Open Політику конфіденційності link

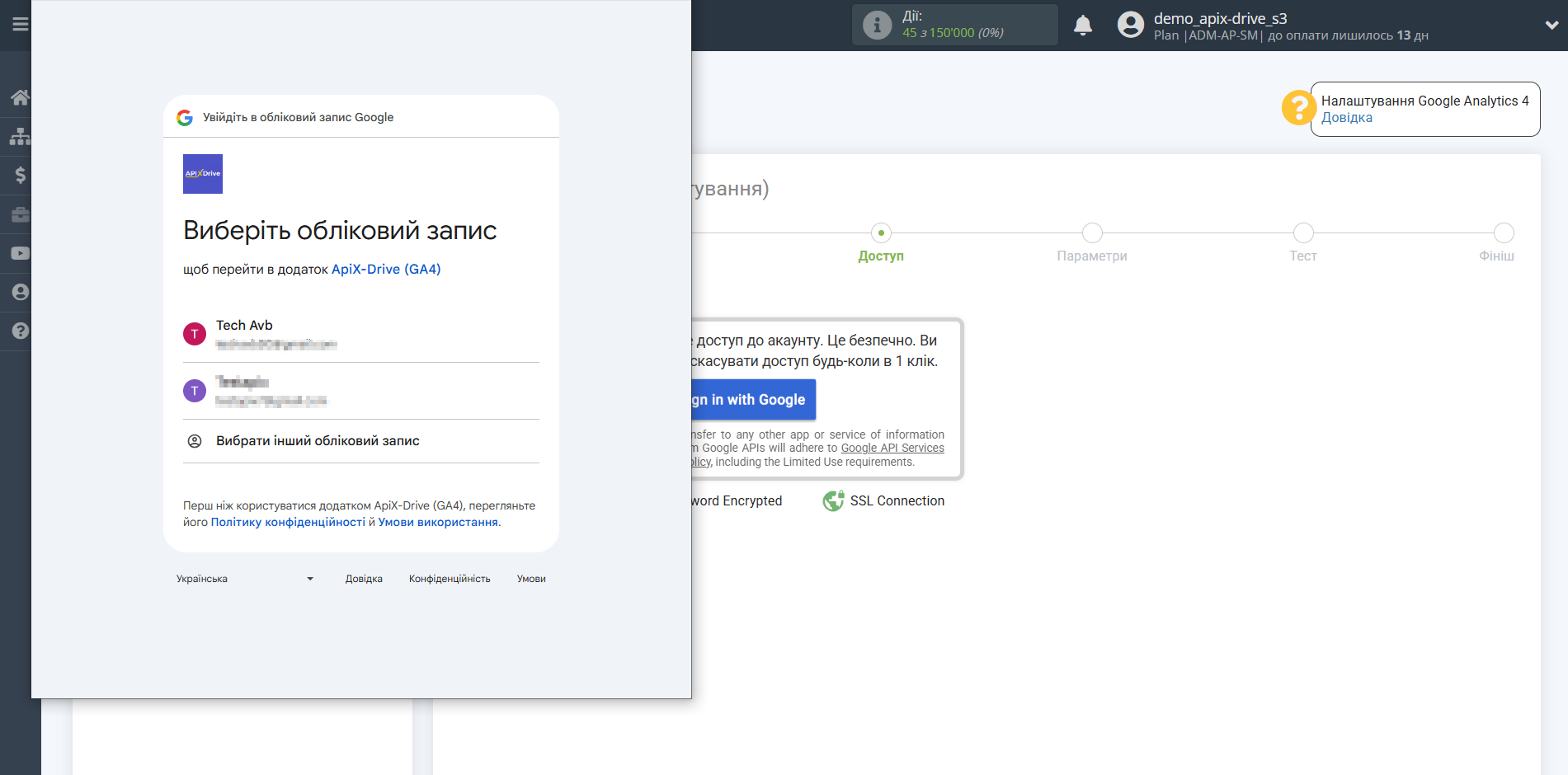[288, 522]
